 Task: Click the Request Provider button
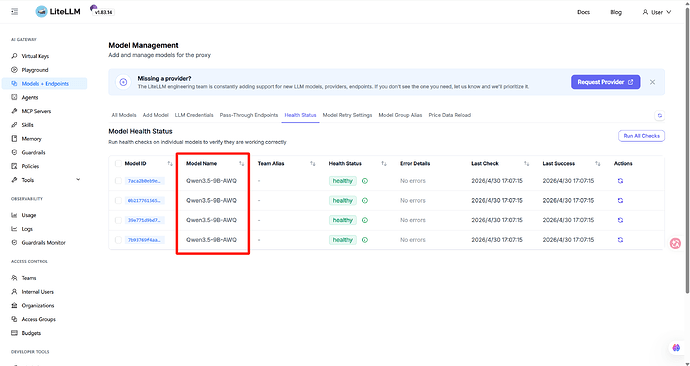[x=606, y=82]
